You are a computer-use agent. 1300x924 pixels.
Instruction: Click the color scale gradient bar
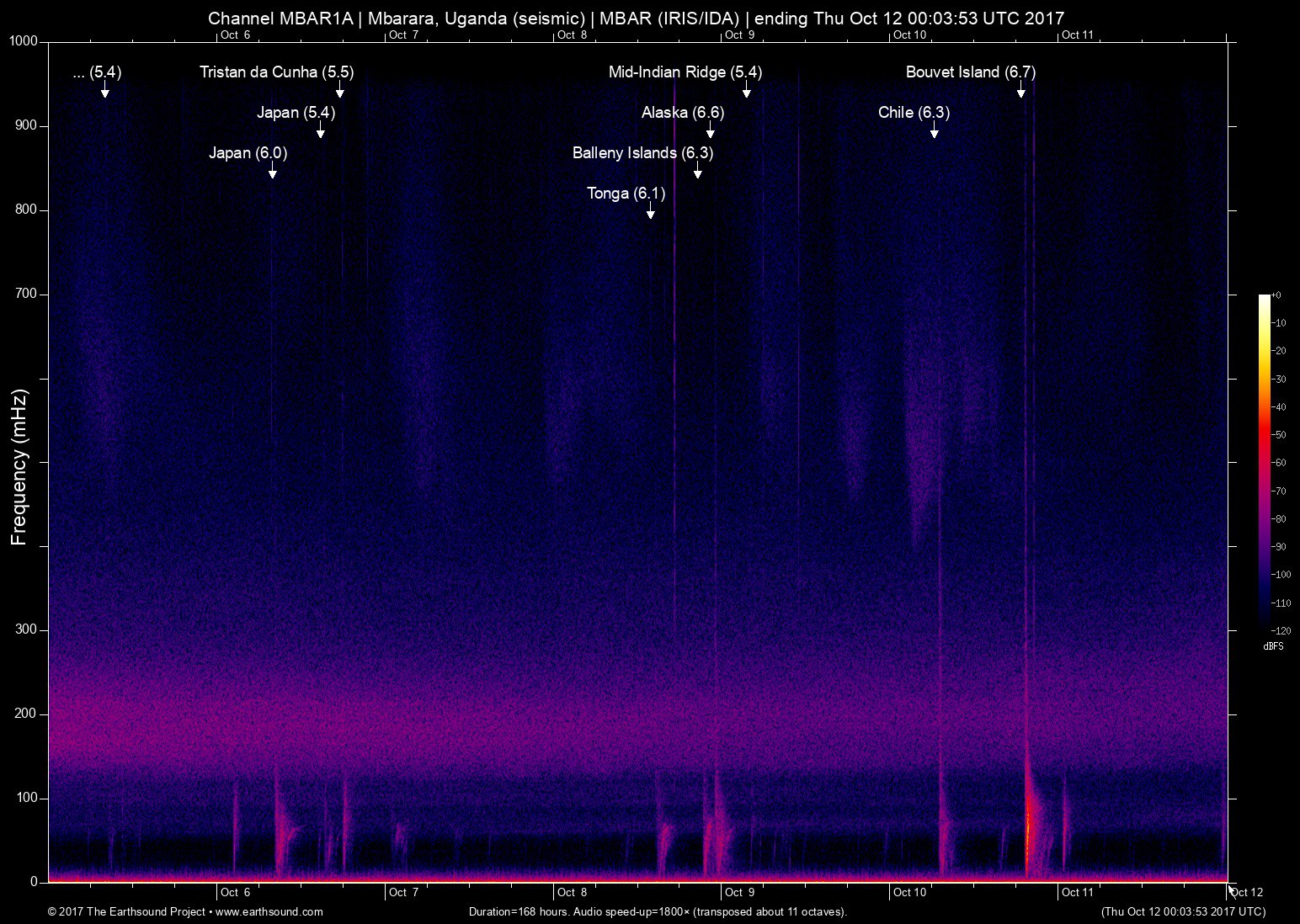(1264, 462)
